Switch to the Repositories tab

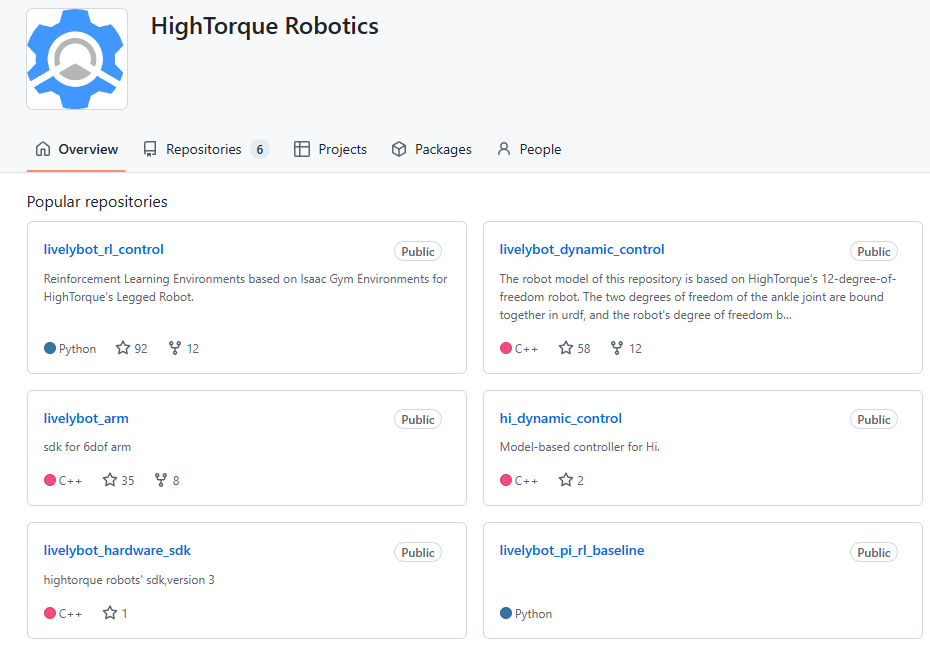pos(205,149)
